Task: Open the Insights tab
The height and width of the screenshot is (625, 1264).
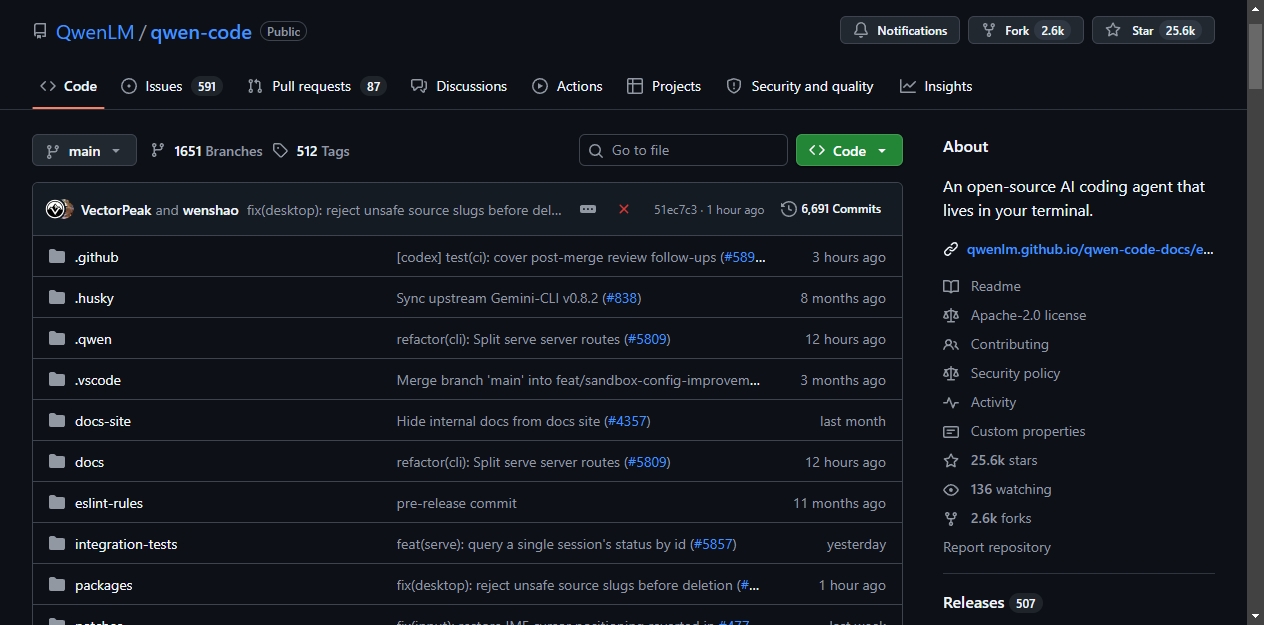Action: point(936,86)
